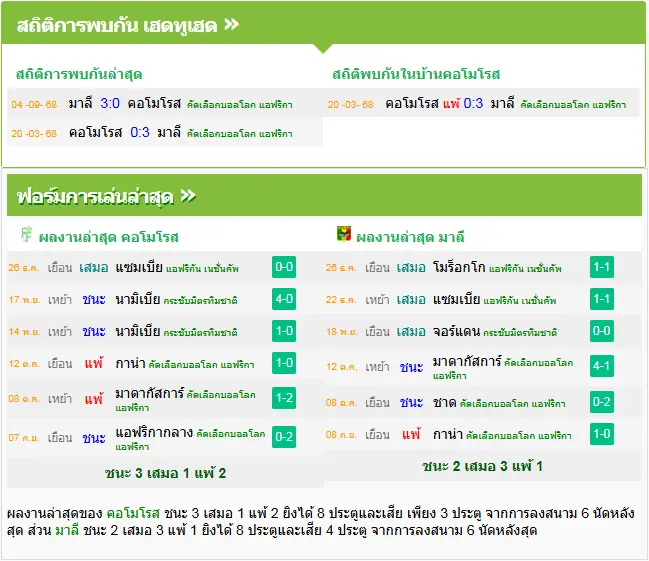This screenshot has width=649, height=561.
Task: Click the 1-0 score badge for นามิเบีย 14 พ.ย.
Action: click(x=284, y=331)
